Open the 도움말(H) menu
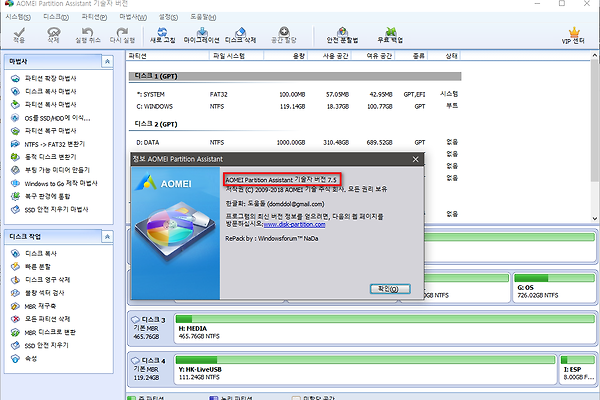Screen dimensions: 600x400 pyautogui.click(x=203, y=17)
